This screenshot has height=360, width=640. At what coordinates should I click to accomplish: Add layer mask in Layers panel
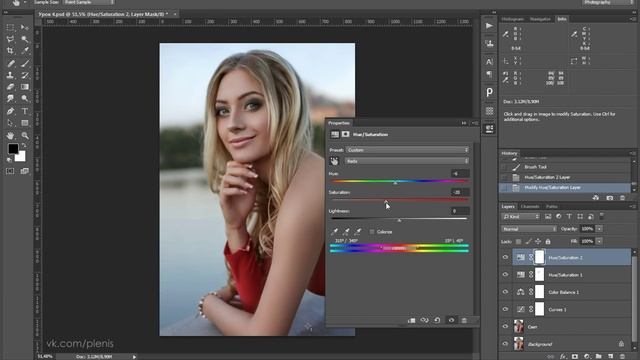click(x=575, y=357)
